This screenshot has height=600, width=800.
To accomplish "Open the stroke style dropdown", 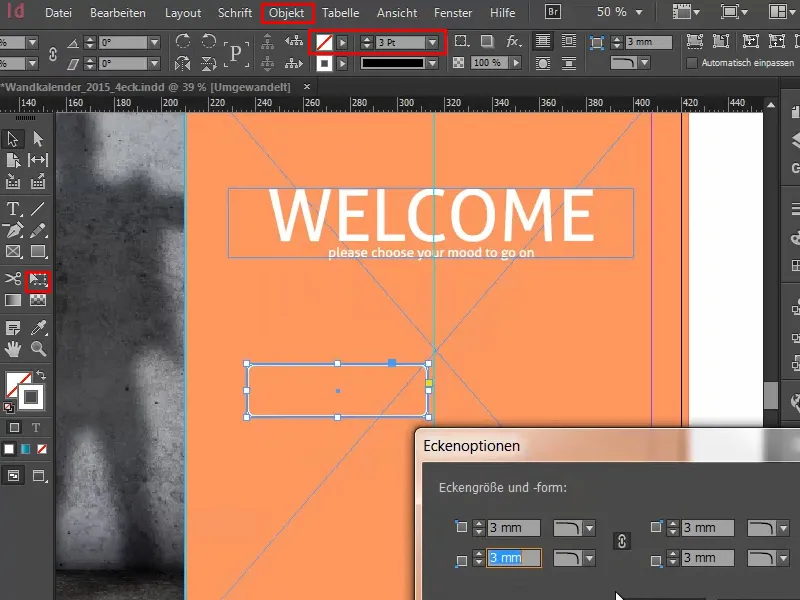I will point(433,63).
